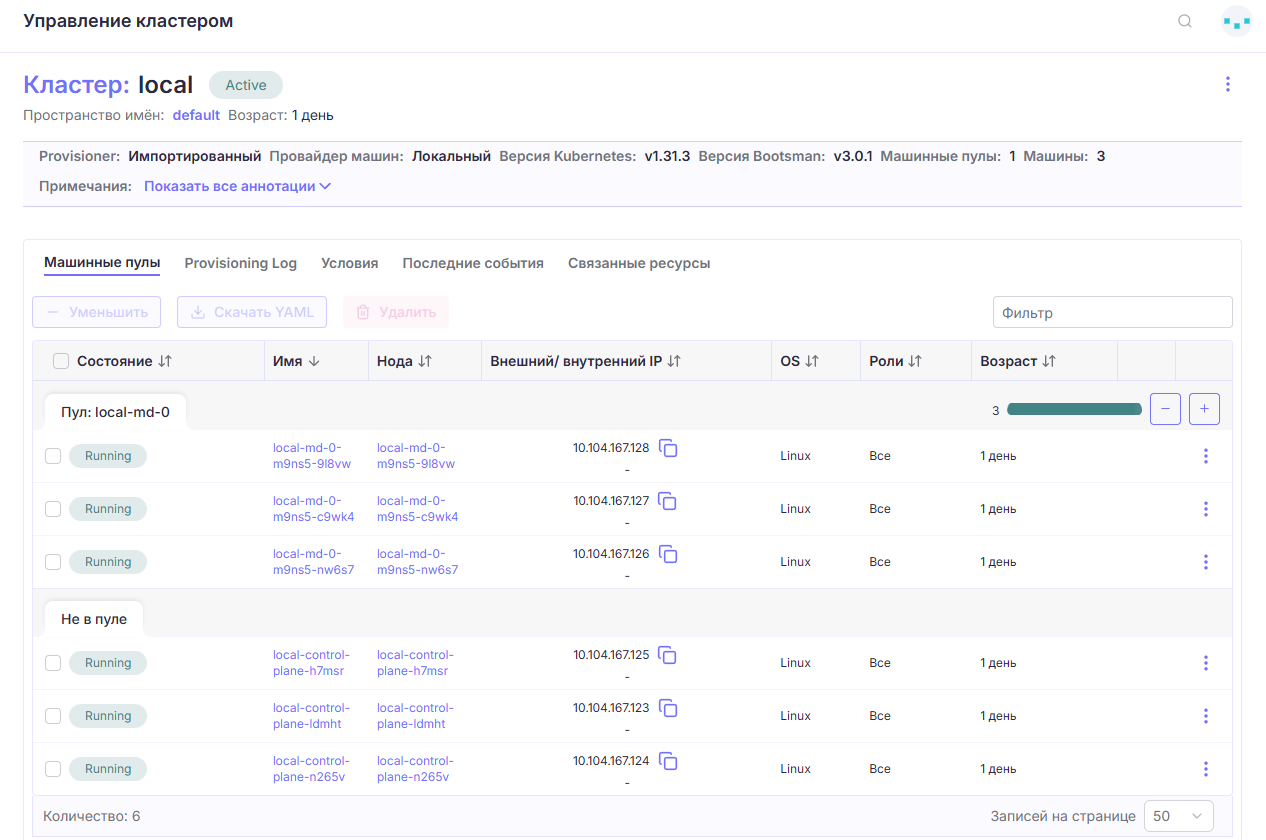Open the search magnifier icon

(x=1185, y=21)
